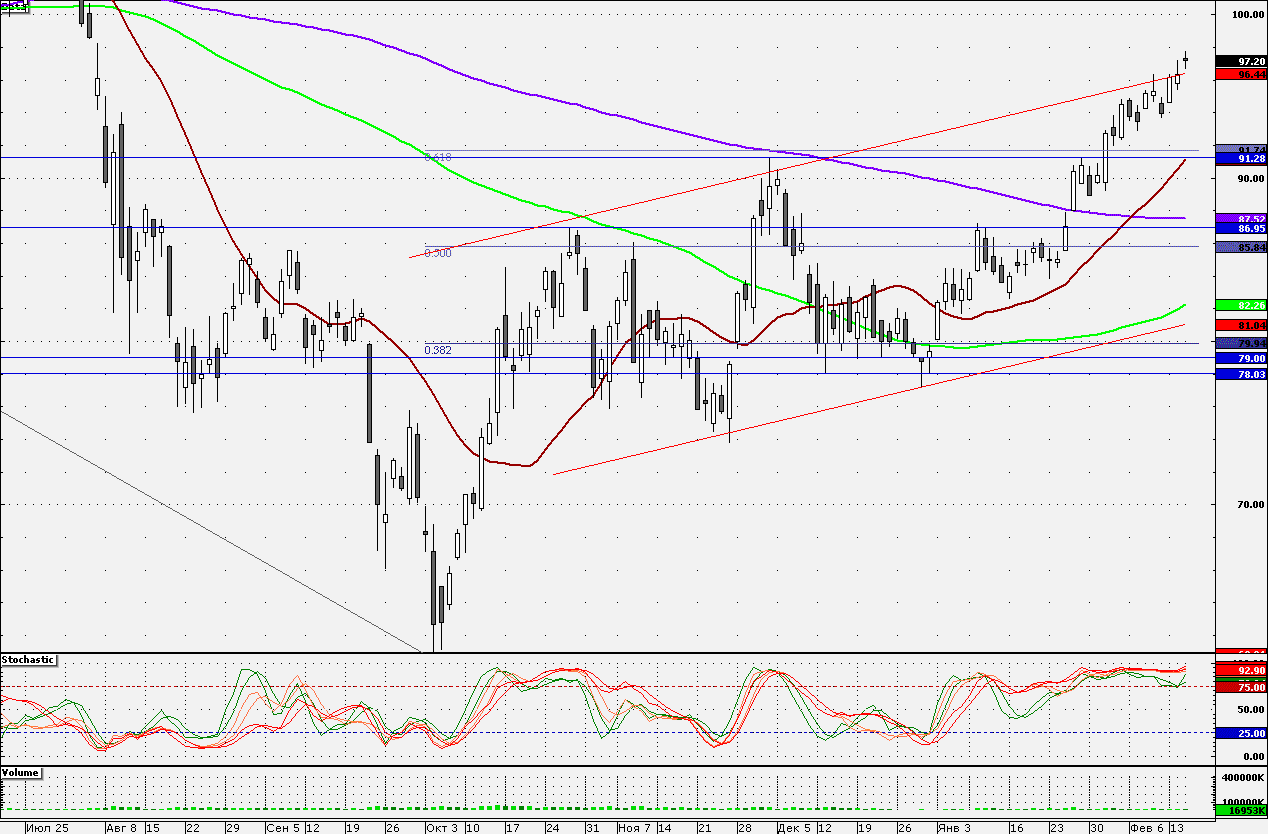Select the red 81.04 trendline tag
1268x834 pixels.
point(1241,325)
